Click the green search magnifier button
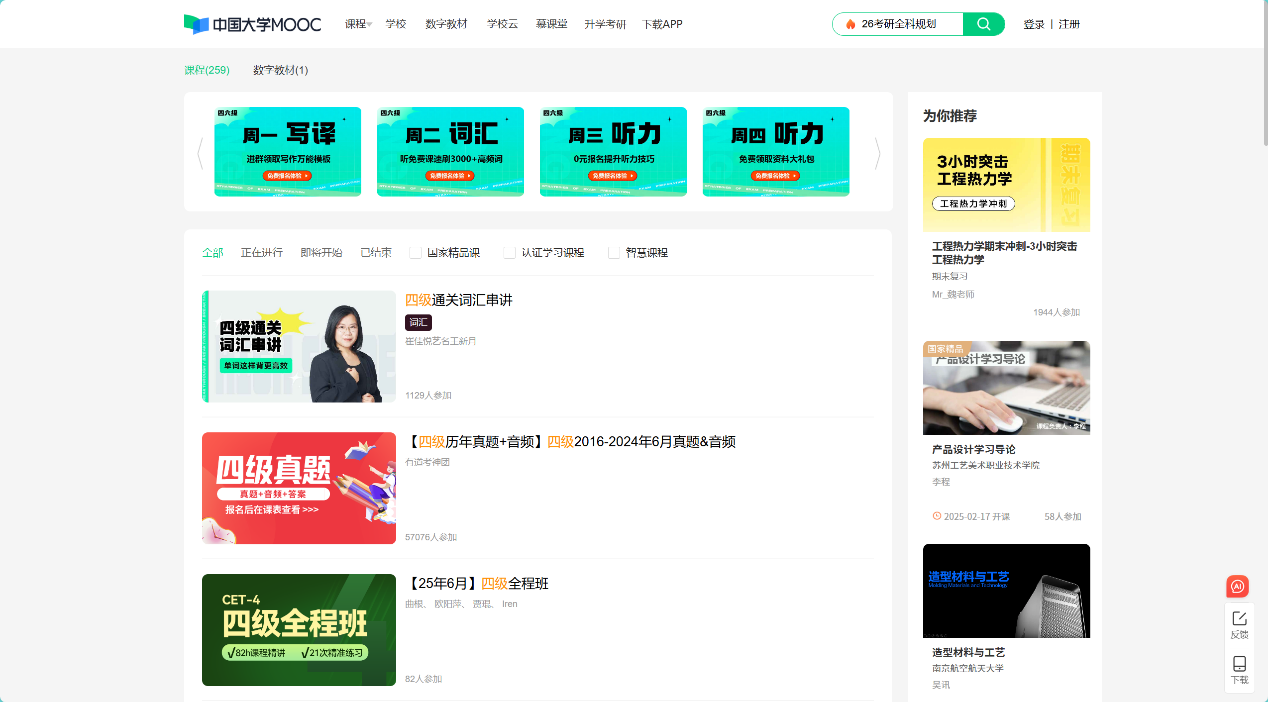Image resolution: width=1268 pixels, height=702 pixels. click(x=983, y=24)
